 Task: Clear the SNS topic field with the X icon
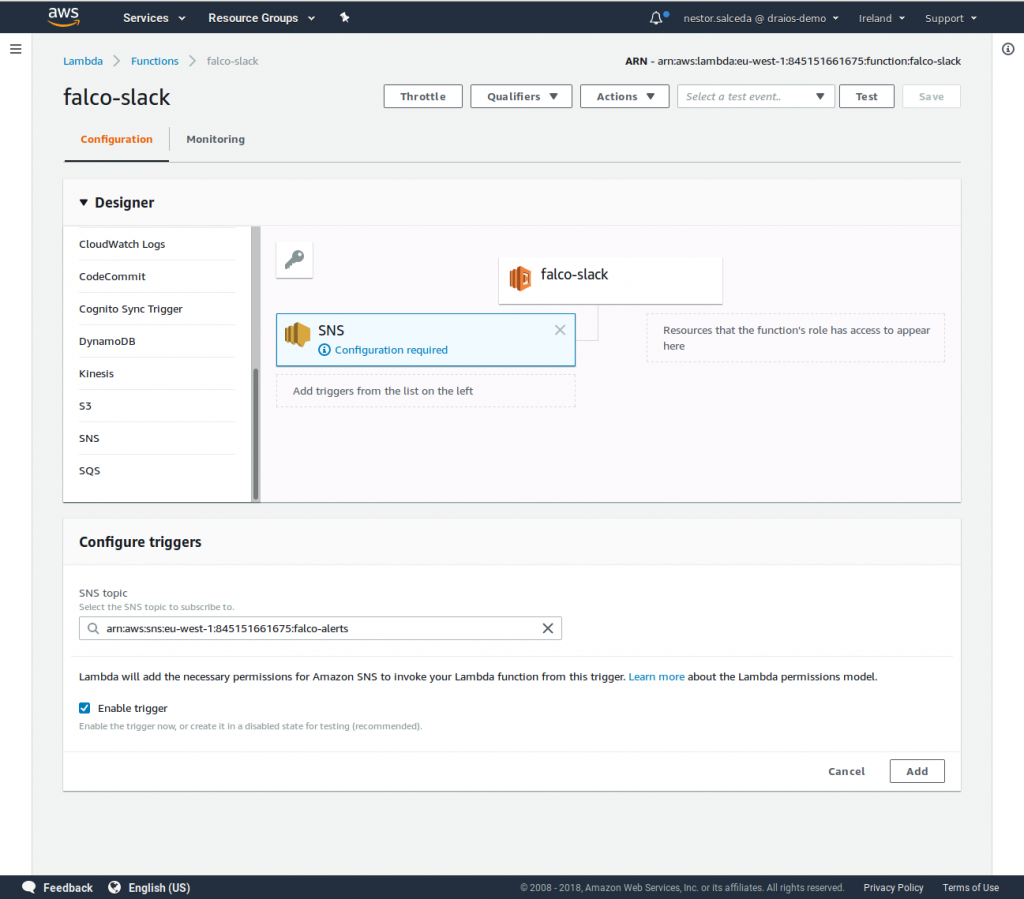(x=548, y=628)
